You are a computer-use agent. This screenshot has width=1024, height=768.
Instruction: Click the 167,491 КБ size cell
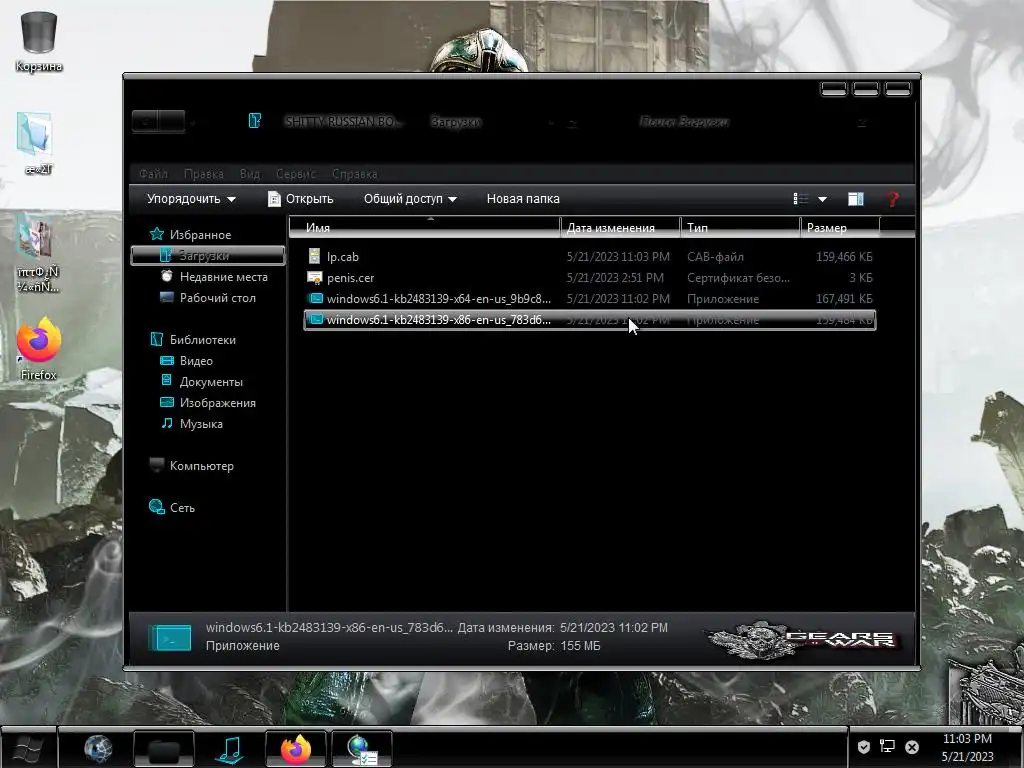[x=844, y=298]
